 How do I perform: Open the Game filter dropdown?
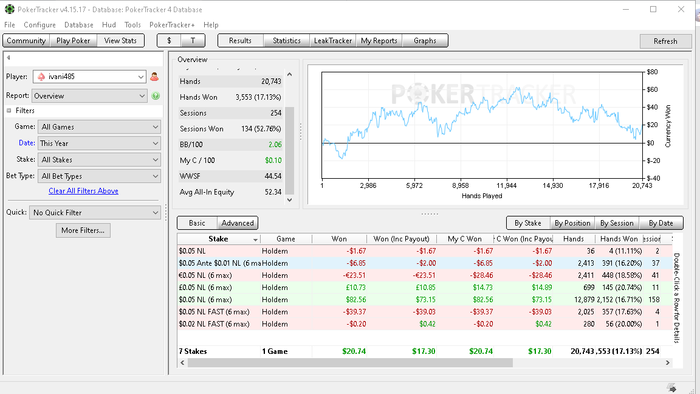(99, 127)
